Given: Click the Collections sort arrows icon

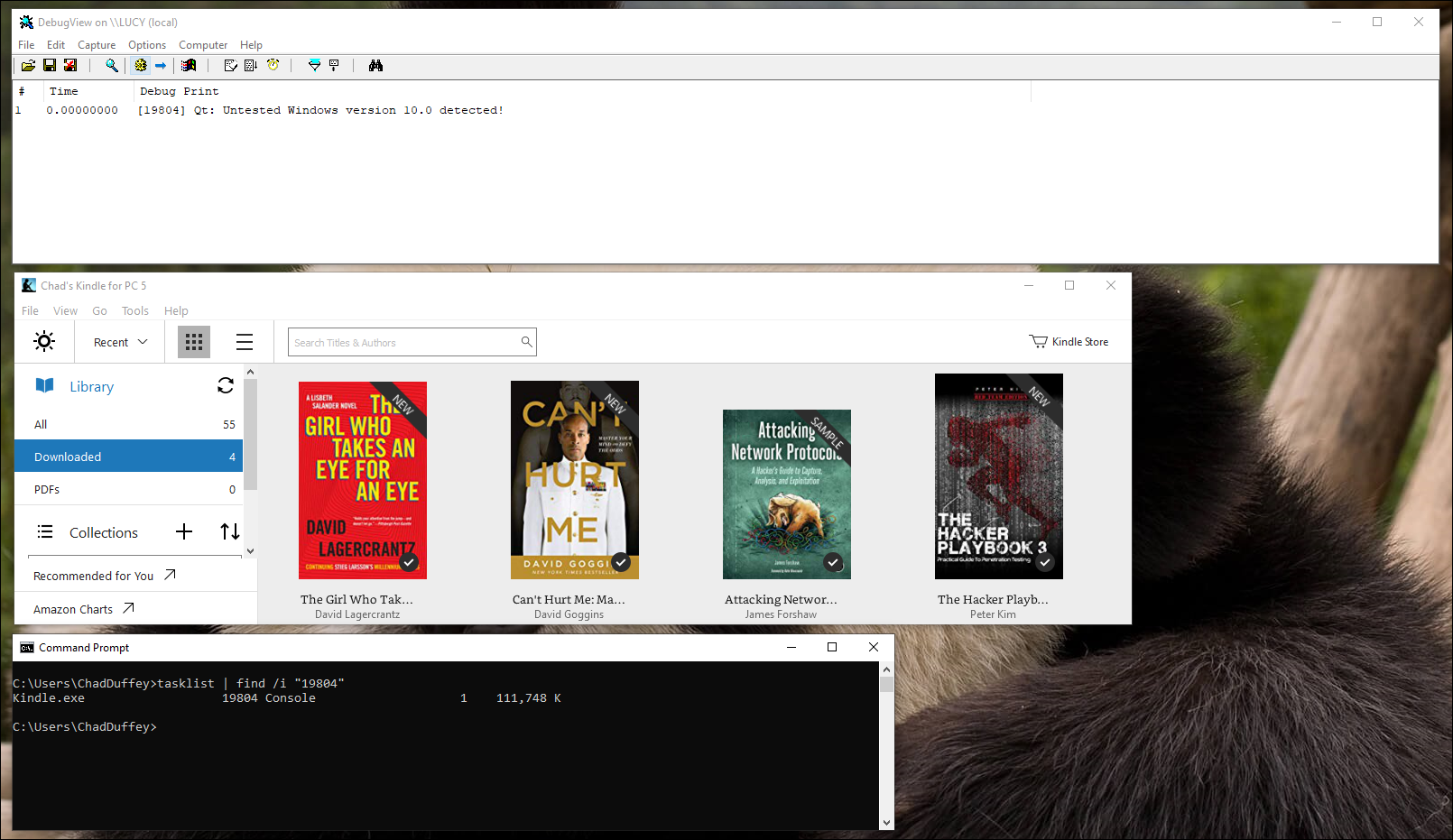Looking at the screenshot, I should click(230, 531).
